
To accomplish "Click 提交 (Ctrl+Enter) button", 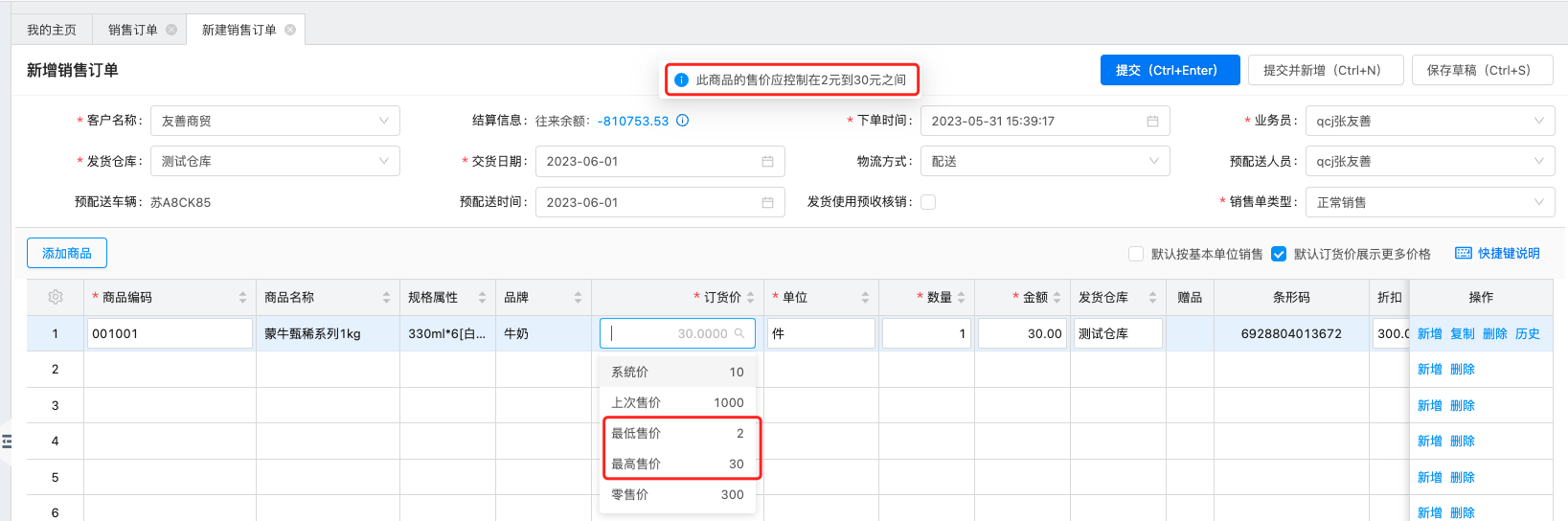I will click(1170, 70).
